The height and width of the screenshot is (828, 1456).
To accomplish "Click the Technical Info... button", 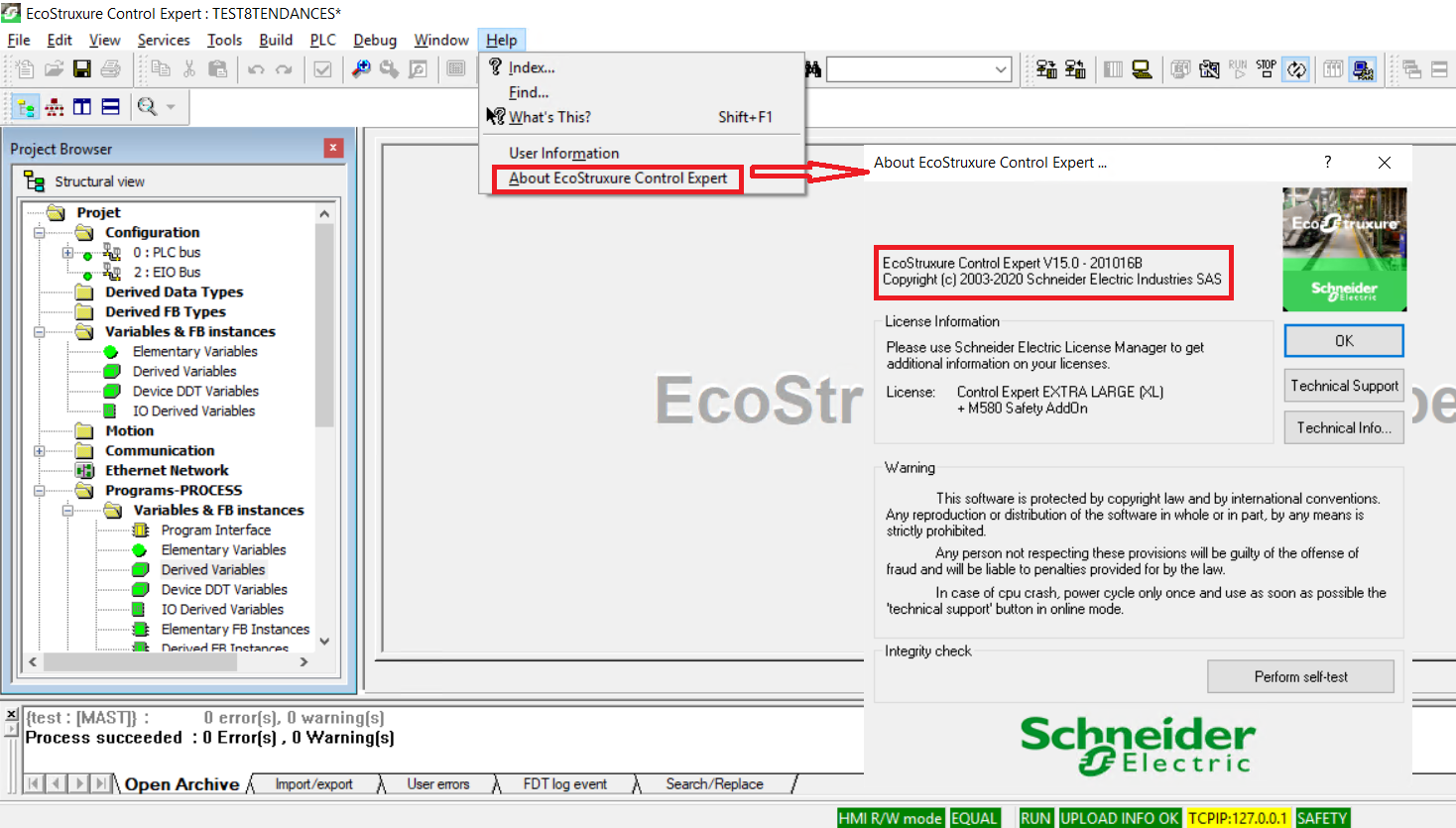I will [x=1344, y=427].
